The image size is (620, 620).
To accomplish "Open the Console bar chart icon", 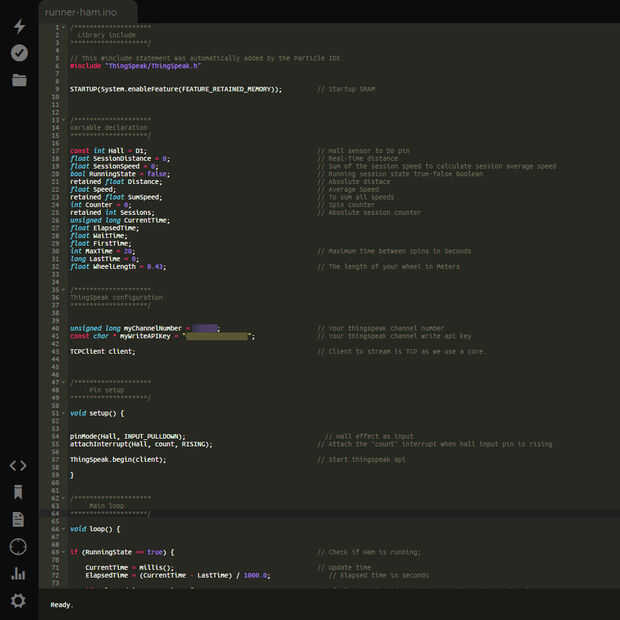I will pos(18,574).
